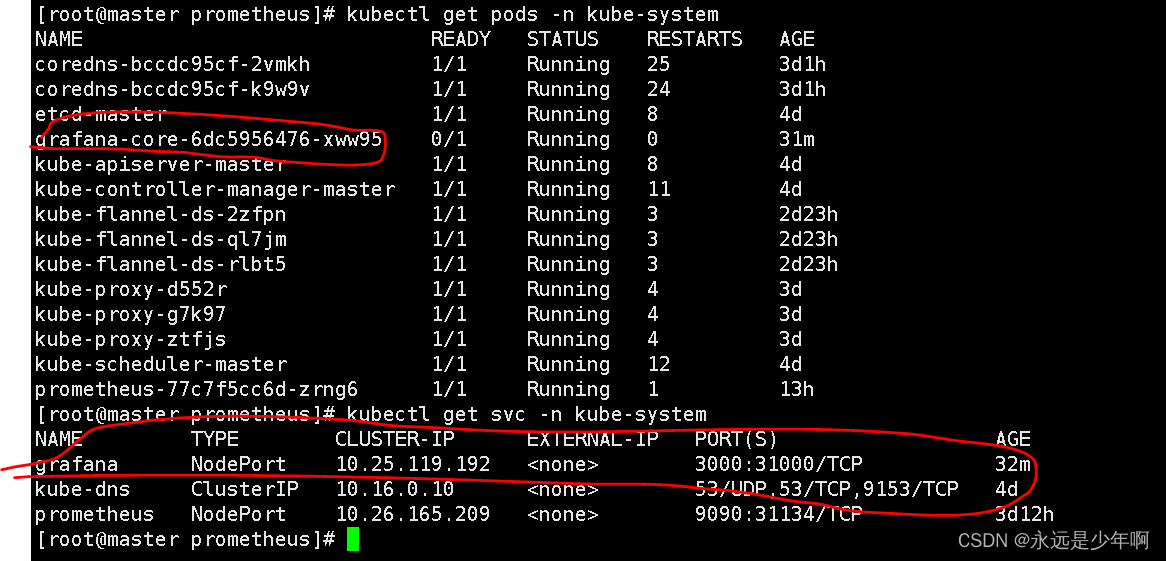Select the kube-scheduler-master pod name
Viewport: 1166px width, 561px height.
coord(161,364)
